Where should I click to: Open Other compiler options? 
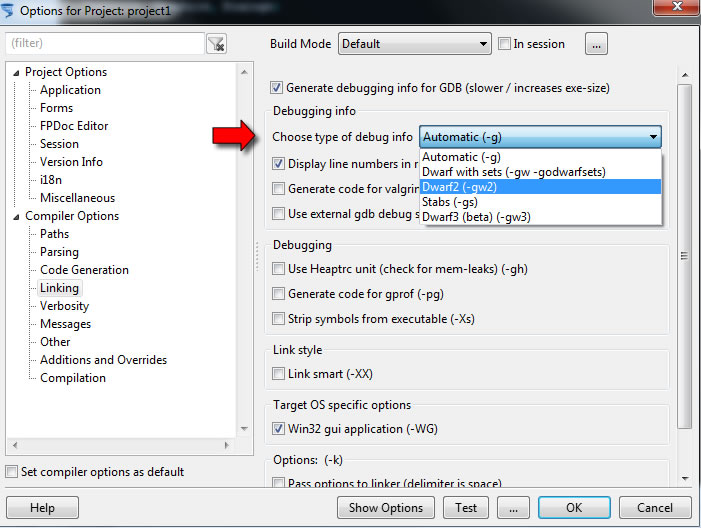click(x=55, y=342)
